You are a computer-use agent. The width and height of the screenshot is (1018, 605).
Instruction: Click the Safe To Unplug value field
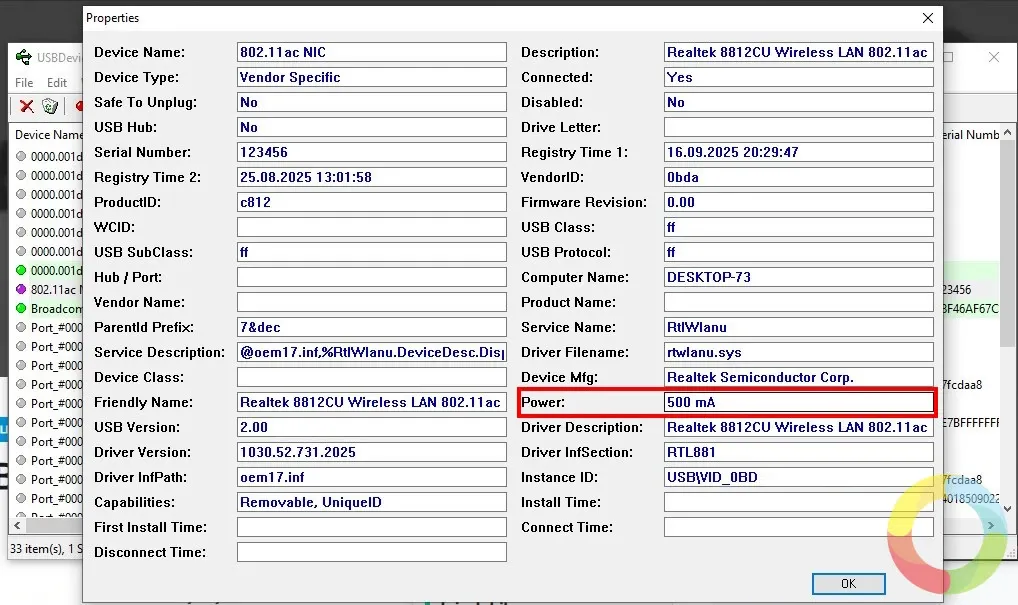click(371, 102)
